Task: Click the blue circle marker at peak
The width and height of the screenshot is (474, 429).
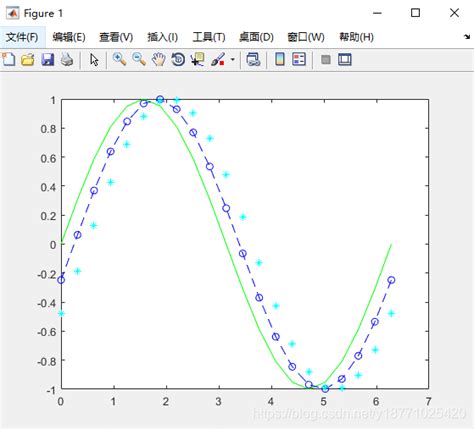Action: pyautogui.click(x=160, y=99)
